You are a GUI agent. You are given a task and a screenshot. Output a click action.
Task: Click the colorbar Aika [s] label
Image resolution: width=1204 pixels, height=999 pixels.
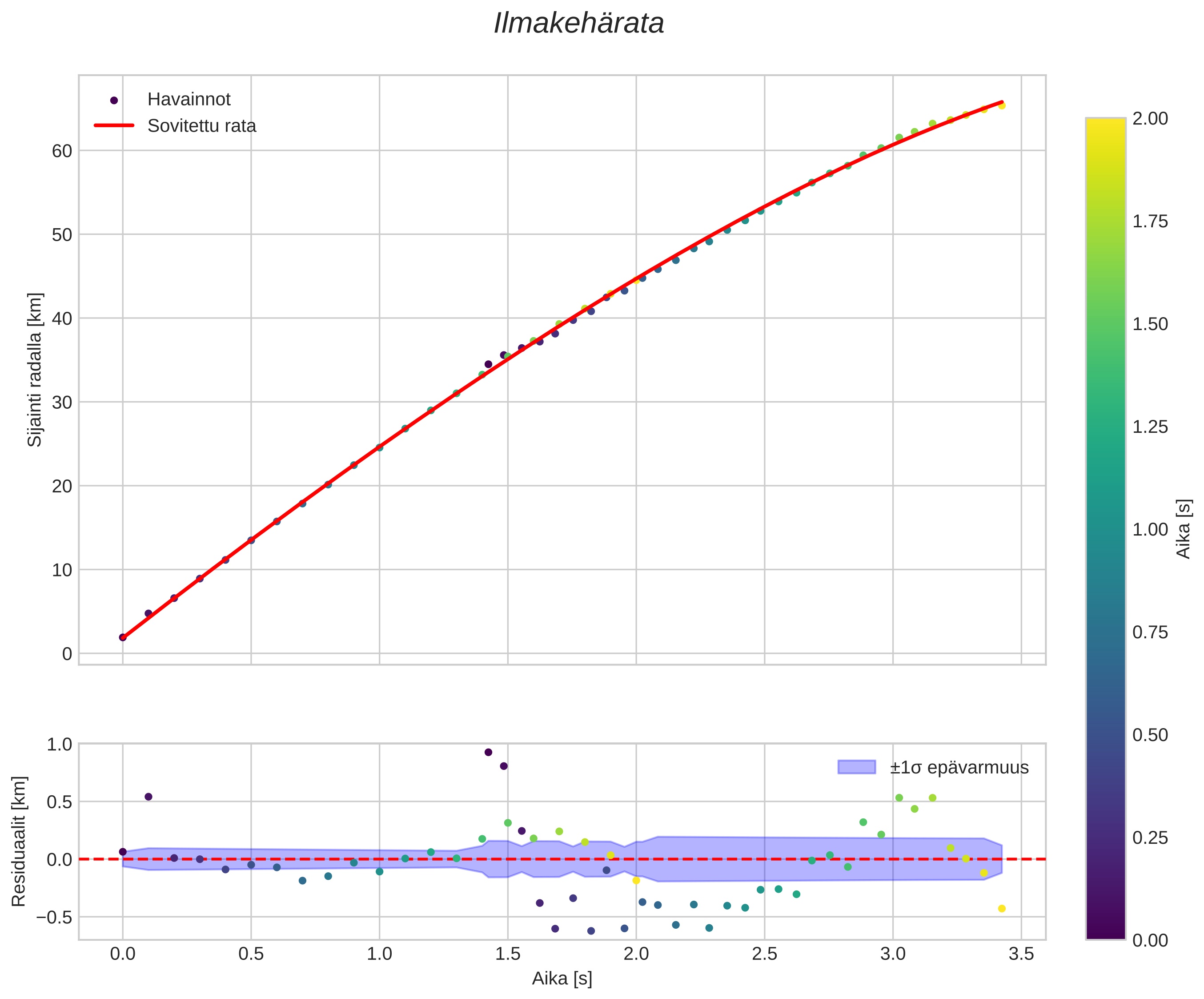[1184, 529]
